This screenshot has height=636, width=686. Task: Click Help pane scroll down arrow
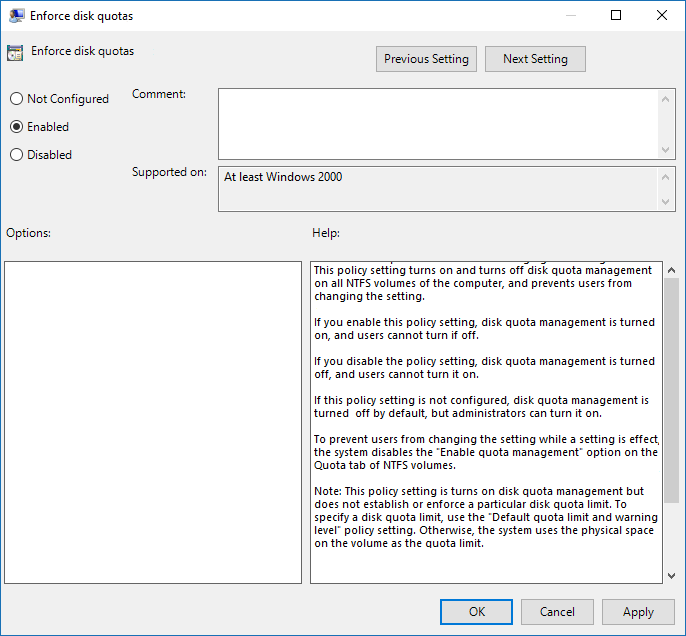[672, 576]
